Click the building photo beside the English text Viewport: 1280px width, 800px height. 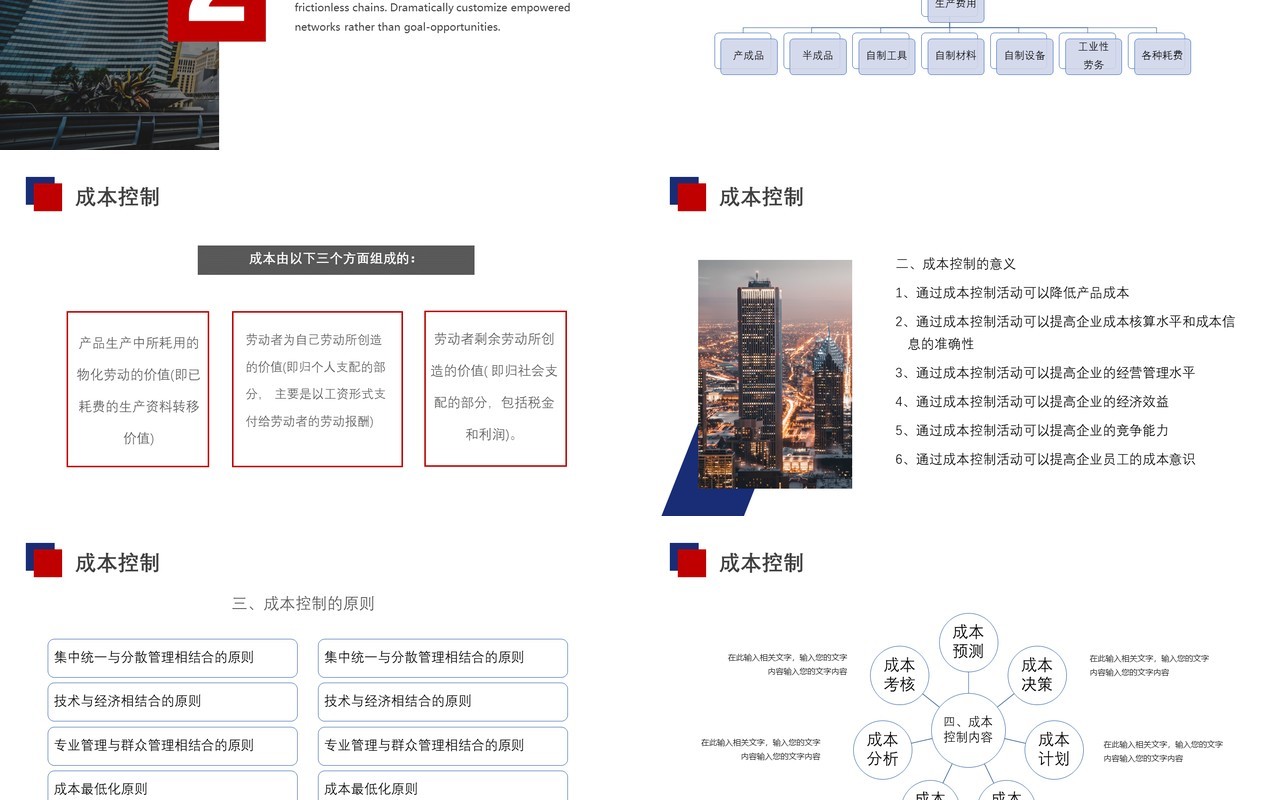109,74
